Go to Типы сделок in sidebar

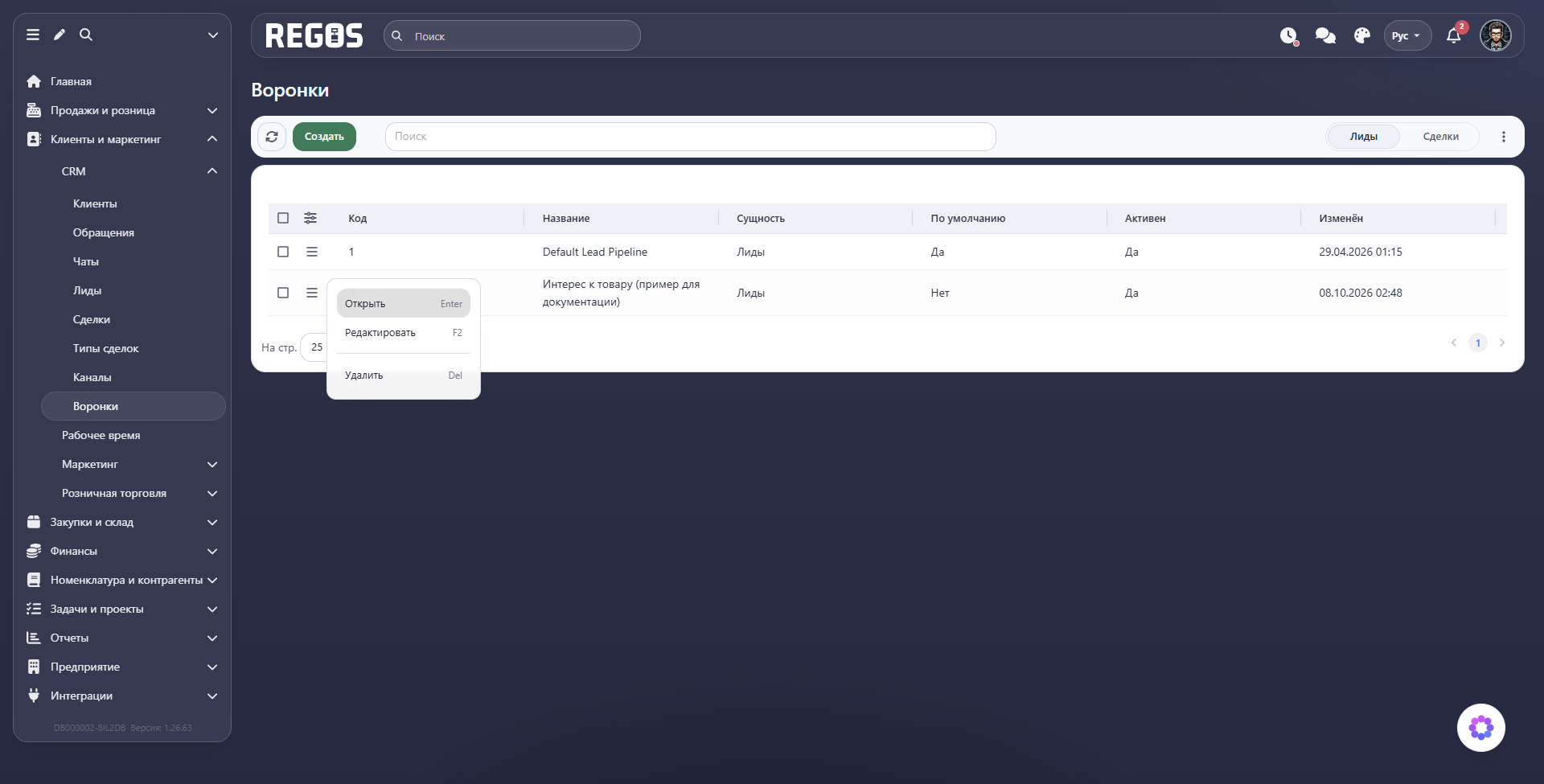click(x=105, y=348)
